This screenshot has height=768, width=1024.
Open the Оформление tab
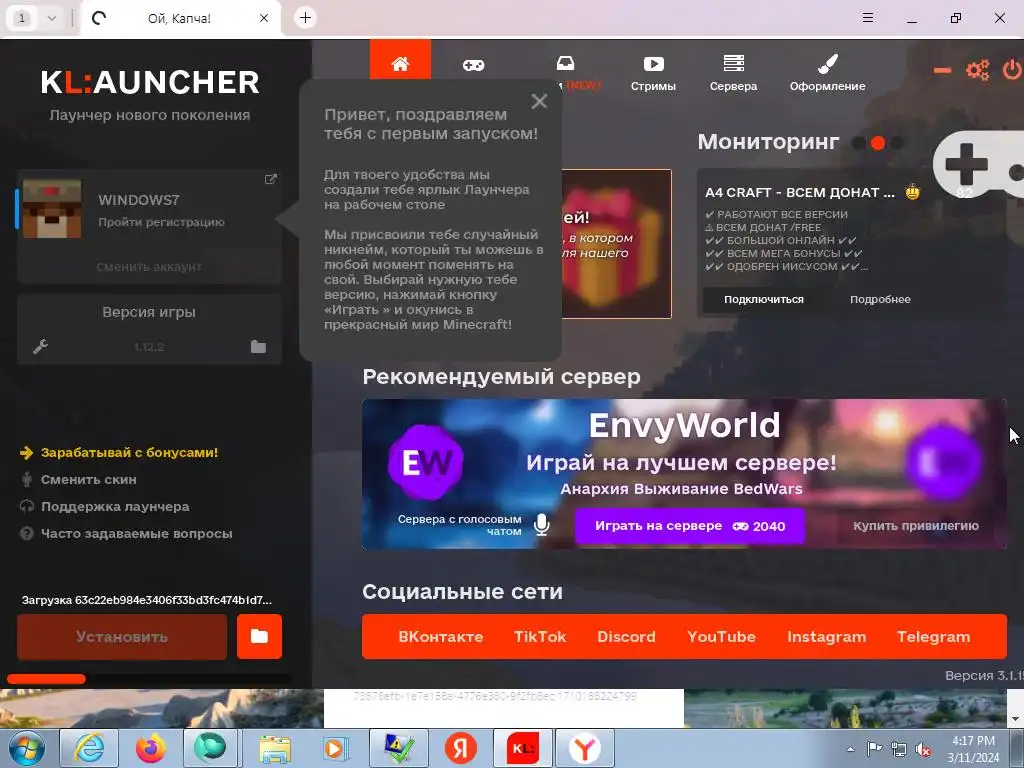827,72
